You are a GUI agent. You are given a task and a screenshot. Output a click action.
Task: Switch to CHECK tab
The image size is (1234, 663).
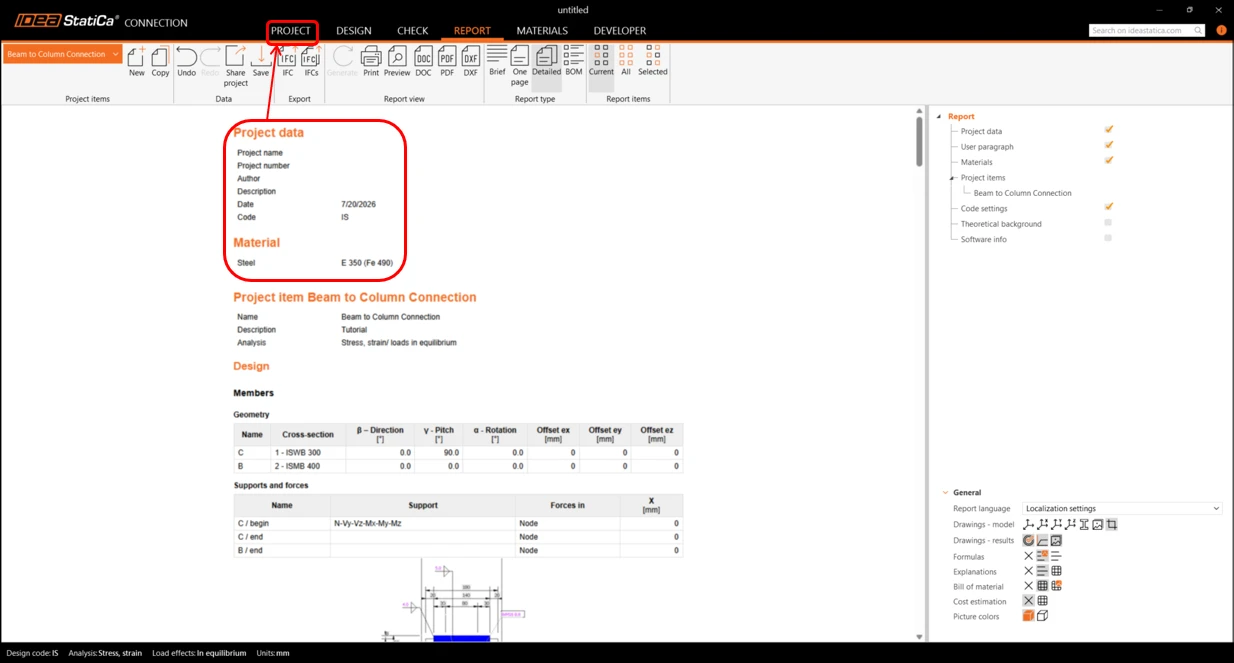(x=413, y=31)
